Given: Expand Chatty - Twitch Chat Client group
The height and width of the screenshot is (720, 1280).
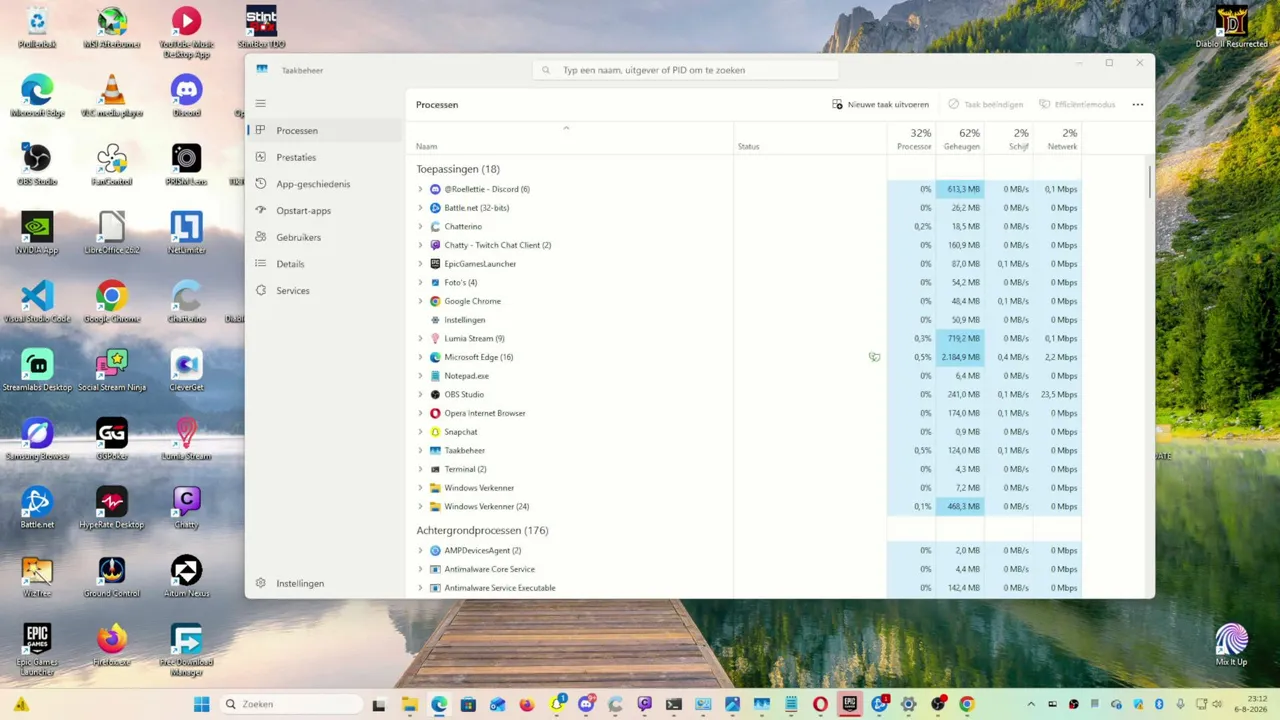Looking at the screenshot, I should click(420, 245).
